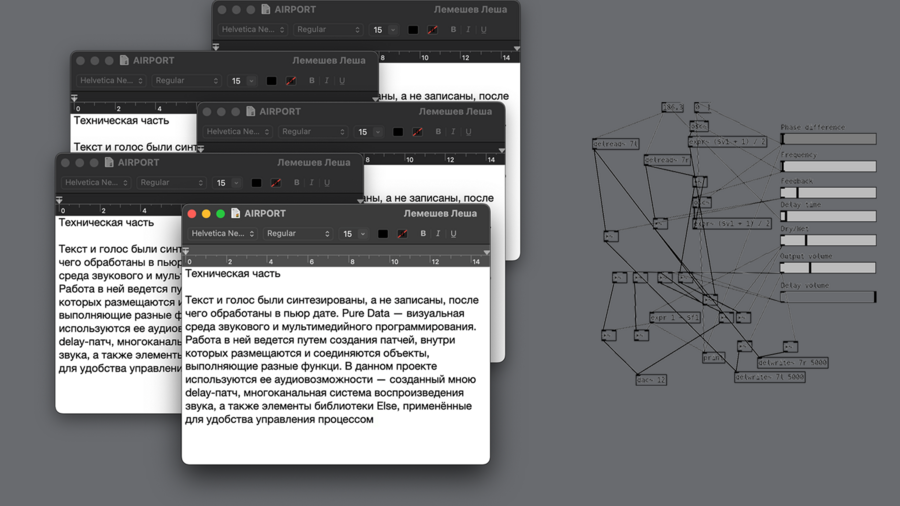
Task: Adjust the Delay volume slider
Action: tap(828, 297)
